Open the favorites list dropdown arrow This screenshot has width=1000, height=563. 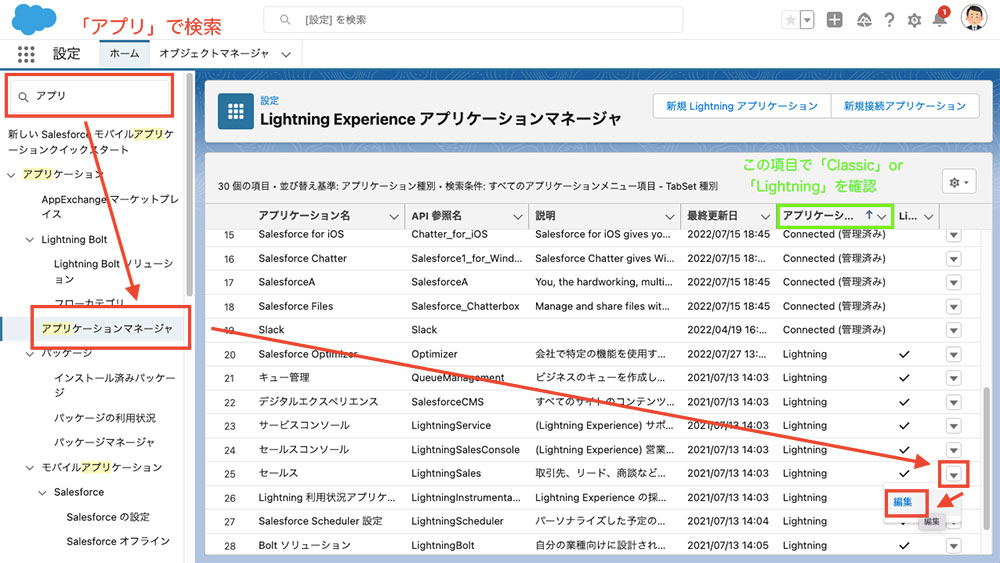807,20
